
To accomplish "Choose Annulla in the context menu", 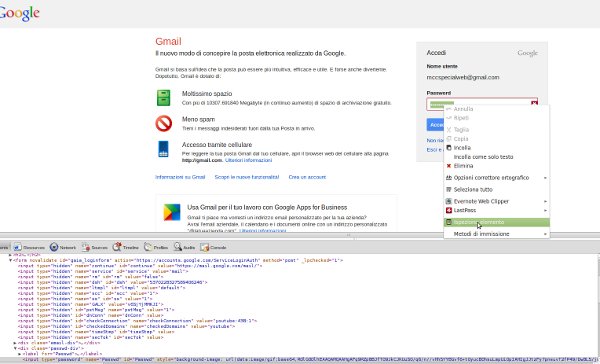I will 497,109.
